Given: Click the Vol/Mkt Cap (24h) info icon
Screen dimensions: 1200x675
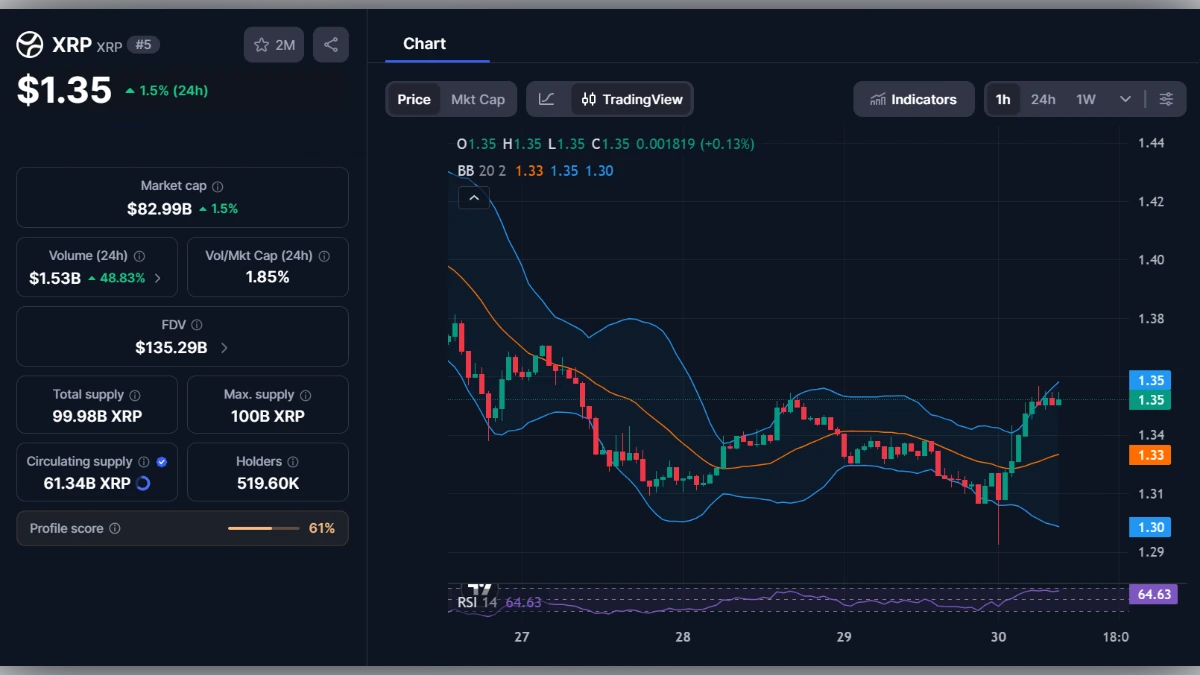Looking at the screenshot, I should [x=324, y=256].
